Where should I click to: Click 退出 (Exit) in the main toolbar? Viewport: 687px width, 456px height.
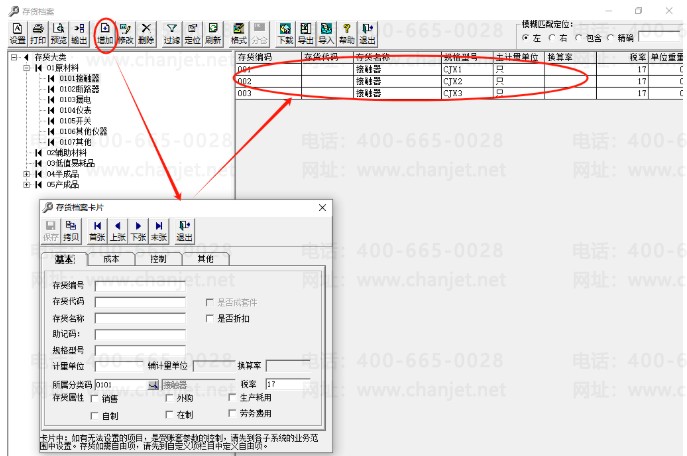(x=368, y=34)
